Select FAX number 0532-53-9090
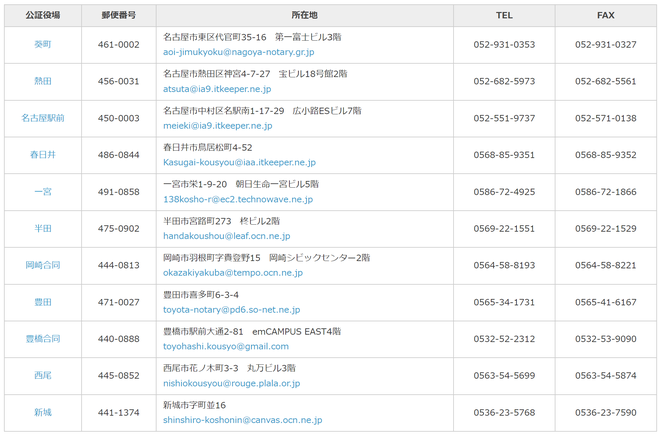 coord(606,339)
